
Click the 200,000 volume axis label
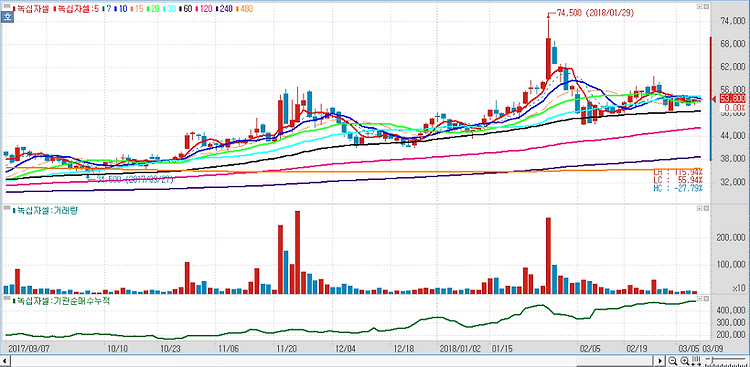point(731,238)
